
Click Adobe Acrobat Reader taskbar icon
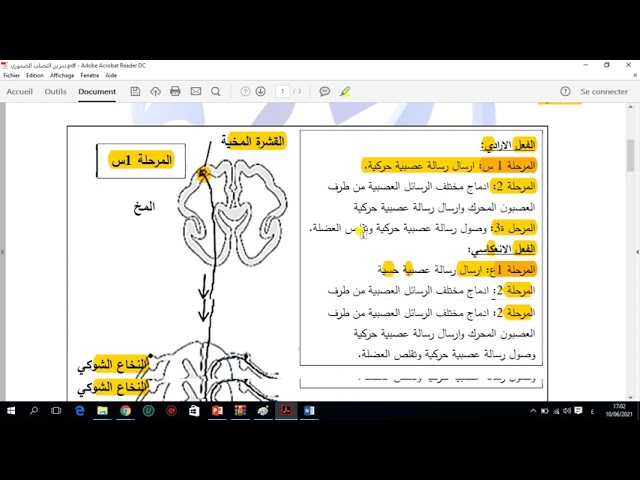286,411
